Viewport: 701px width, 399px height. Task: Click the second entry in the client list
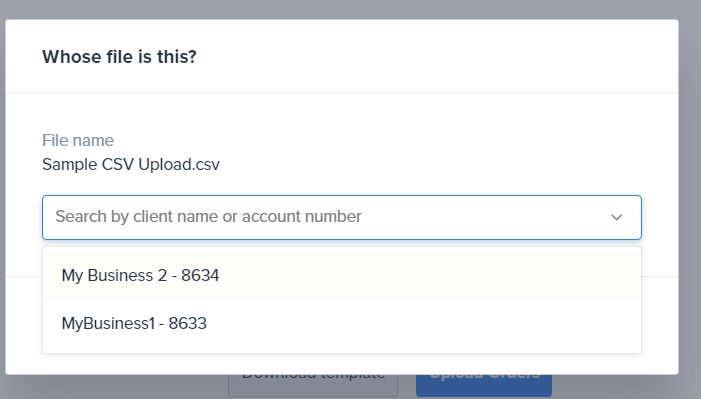(342, 323)
